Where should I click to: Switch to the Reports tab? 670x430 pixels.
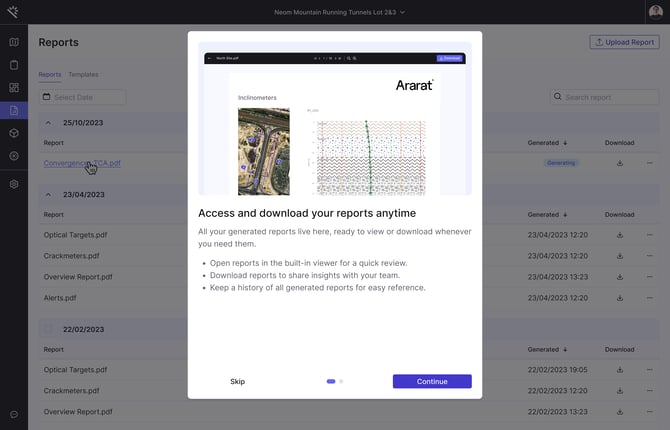point(50,74)
